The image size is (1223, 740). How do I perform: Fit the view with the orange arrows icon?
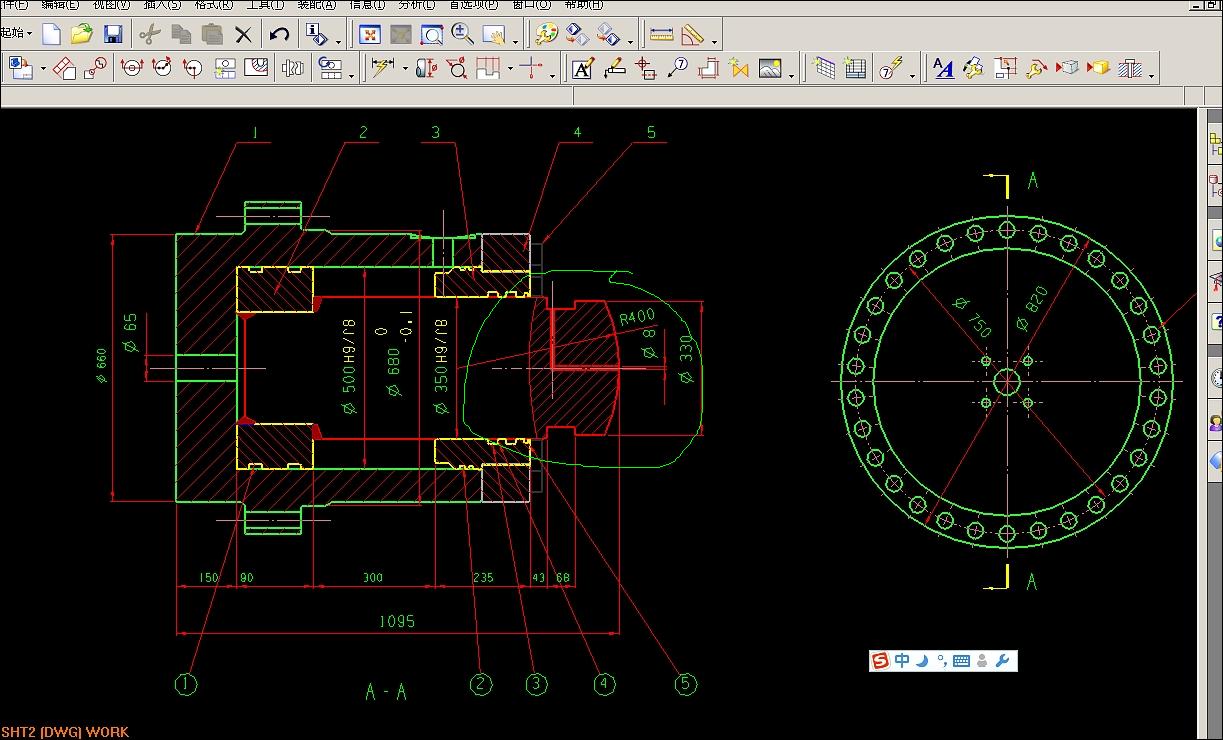(370, 35)
